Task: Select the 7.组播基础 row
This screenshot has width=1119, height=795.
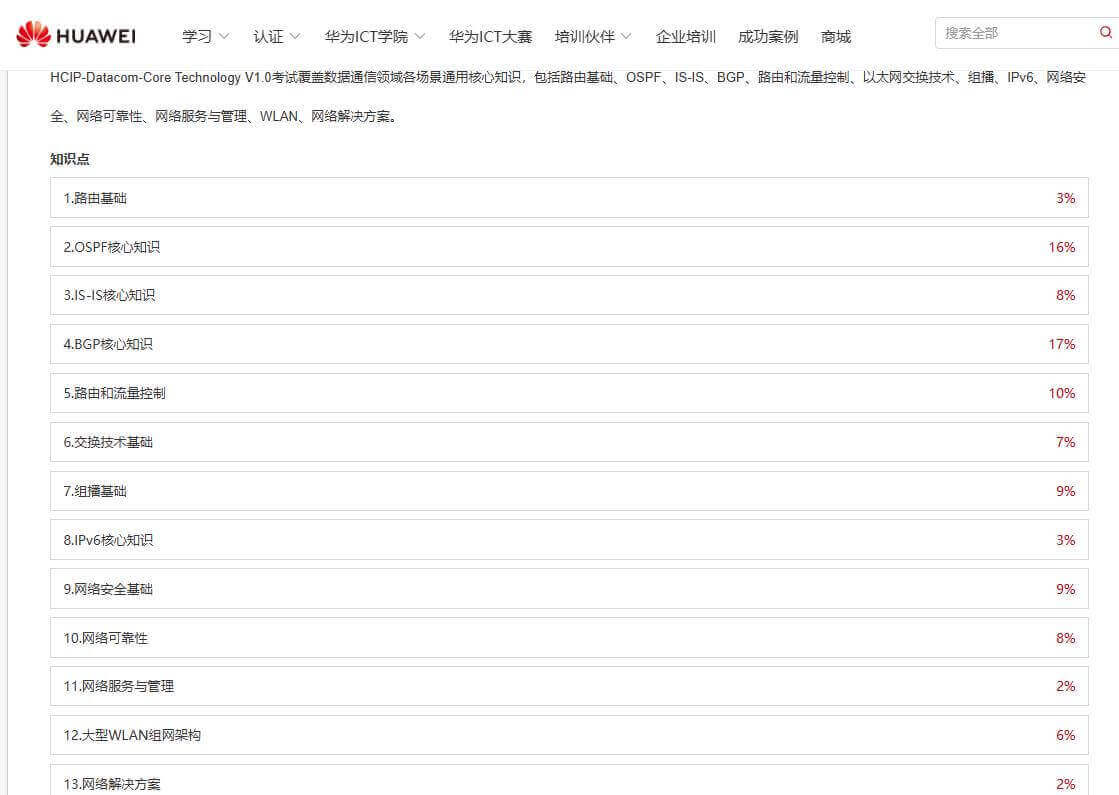Action: point(569,491)
